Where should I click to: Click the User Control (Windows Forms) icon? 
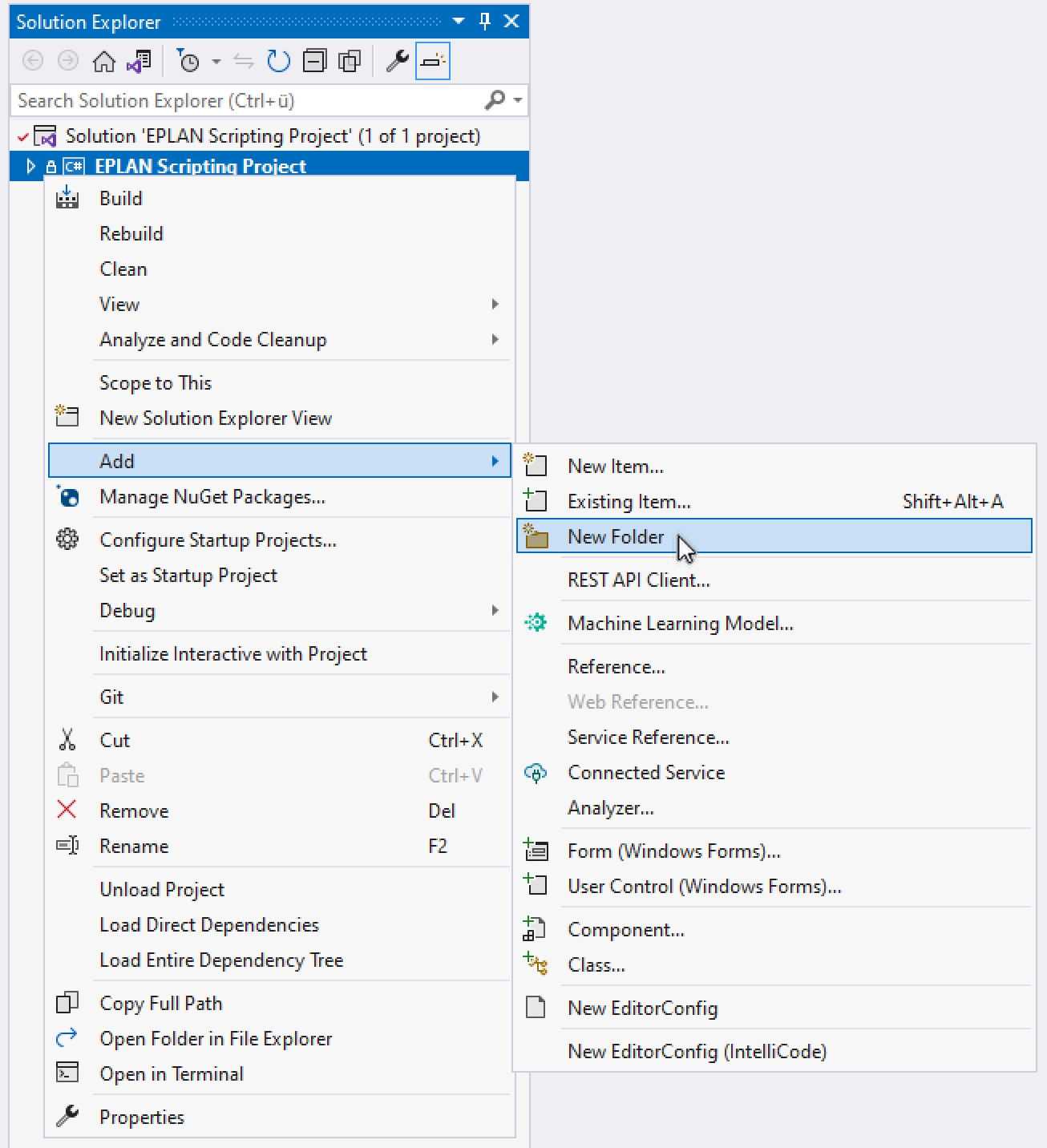tap(535, 885)
